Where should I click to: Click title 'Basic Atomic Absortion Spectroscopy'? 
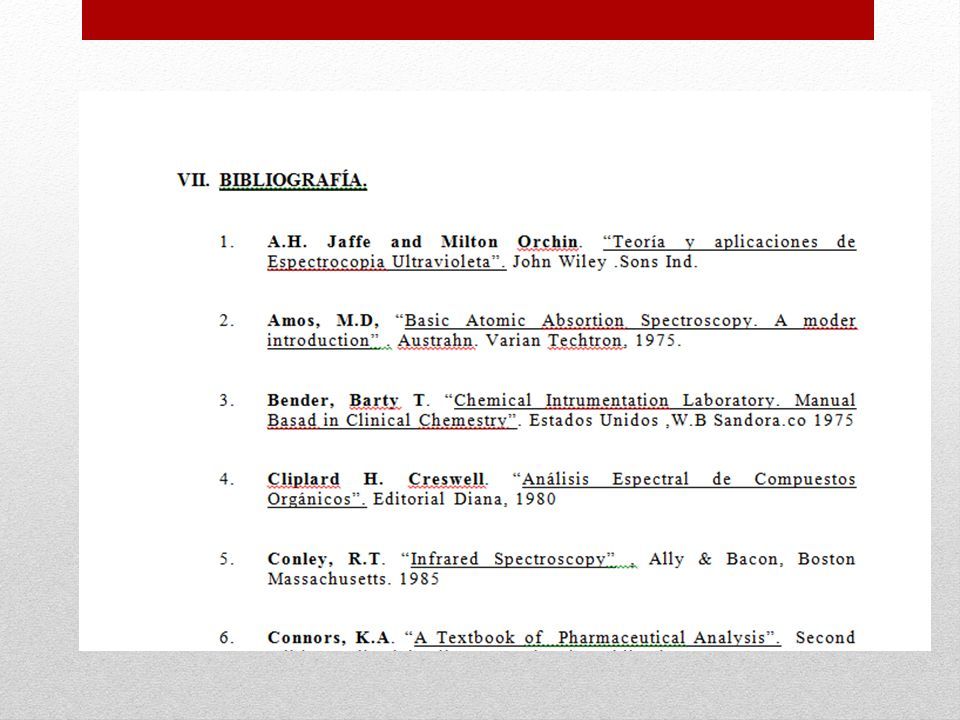click(579, 320)
